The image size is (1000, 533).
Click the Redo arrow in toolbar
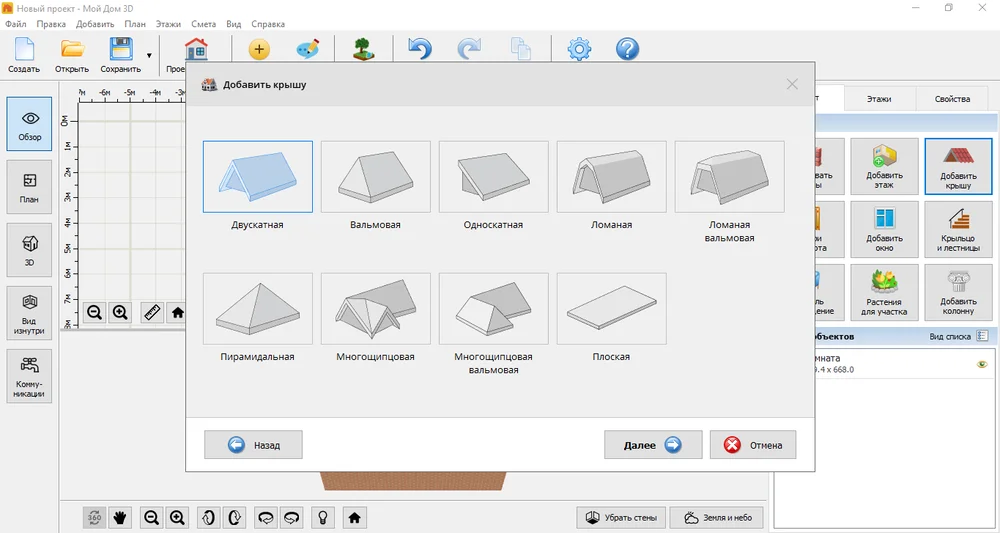469,49
